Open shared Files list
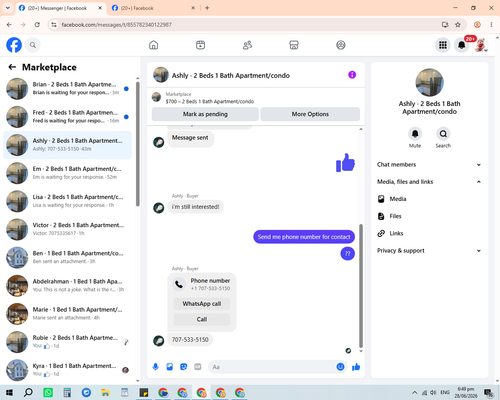 429,216
